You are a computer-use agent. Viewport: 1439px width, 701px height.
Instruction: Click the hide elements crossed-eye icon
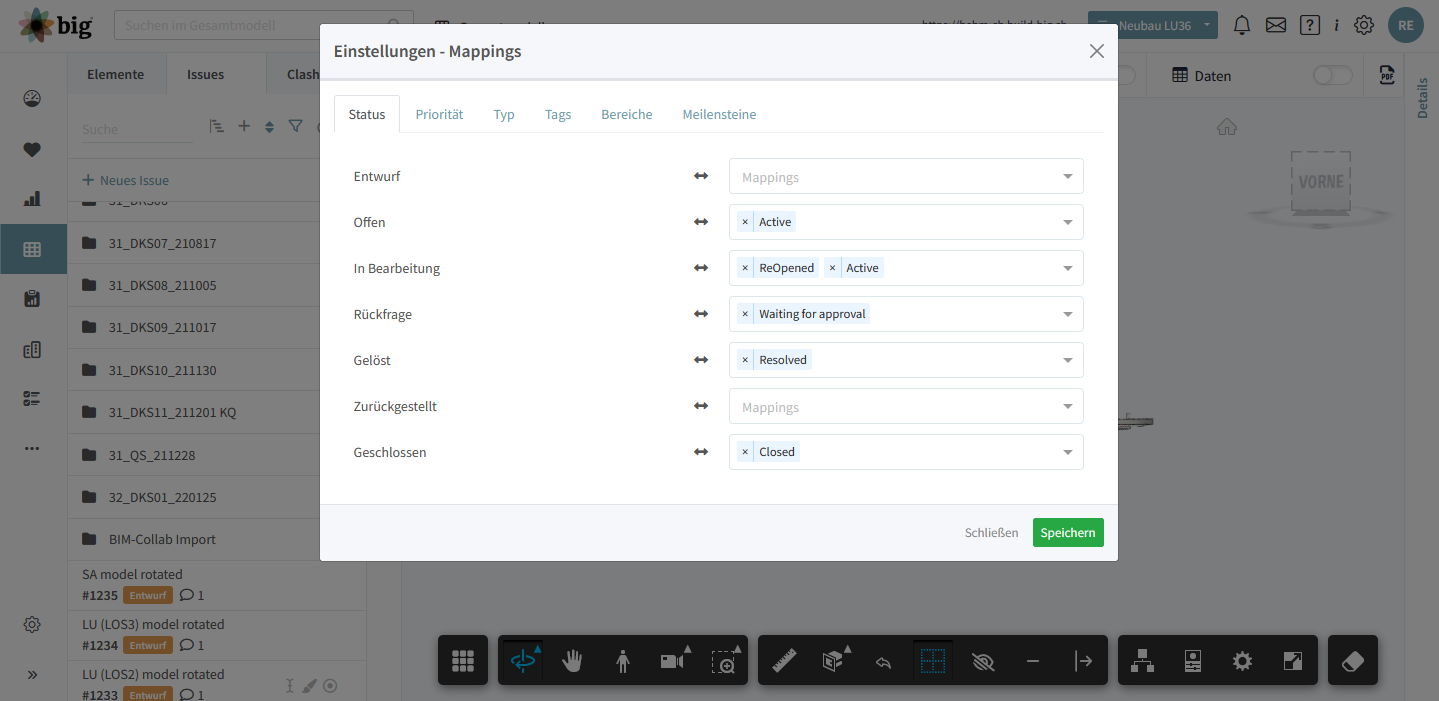coord(983,660)
